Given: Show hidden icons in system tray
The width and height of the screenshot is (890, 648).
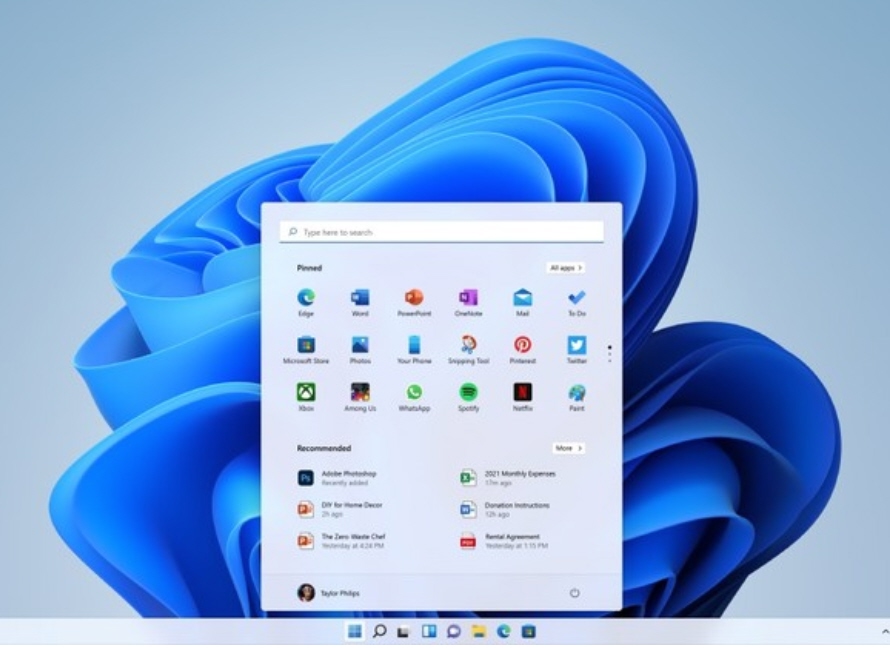Looking at the screenshot, I should click(x=884, y=631).
